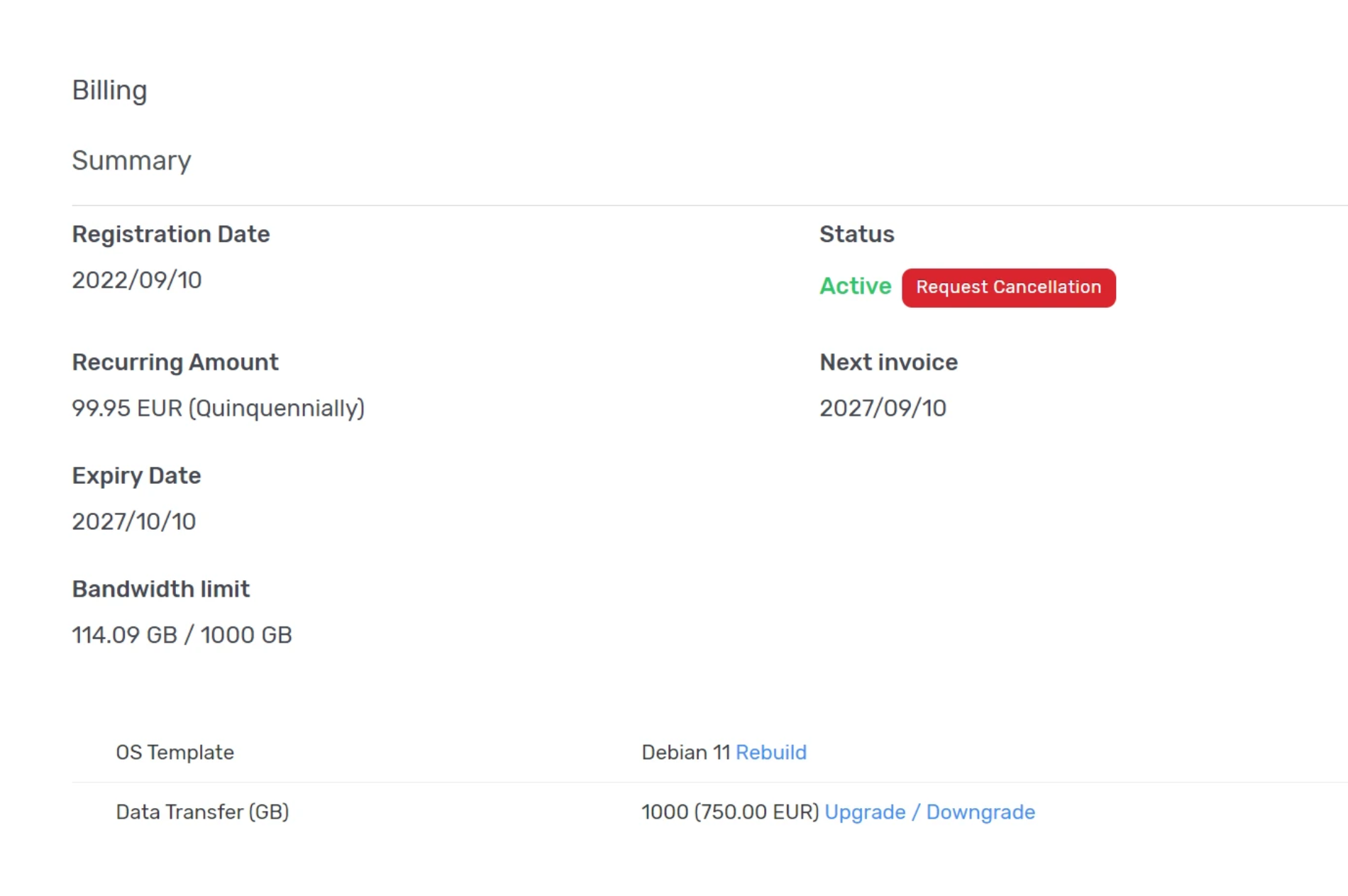Click the 114.09 GB / 1000 GB usage text
Screen dimensions: 1348x896
pos(182,635)
